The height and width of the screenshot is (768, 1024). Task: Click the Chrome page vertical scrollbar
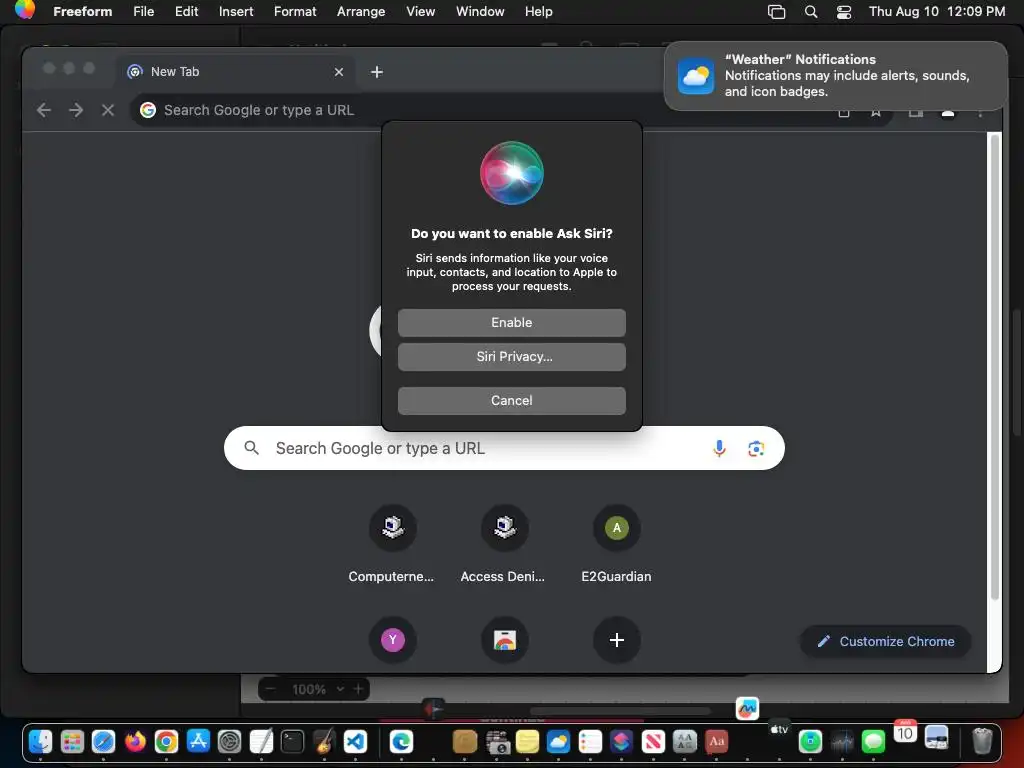point(995,366)
